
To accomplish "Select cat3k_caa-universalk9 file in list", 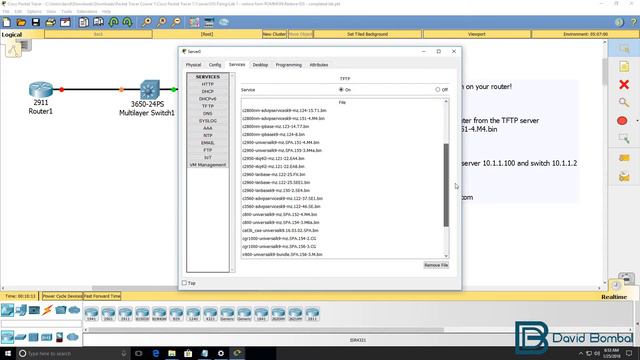I will [x=280, y=231].
